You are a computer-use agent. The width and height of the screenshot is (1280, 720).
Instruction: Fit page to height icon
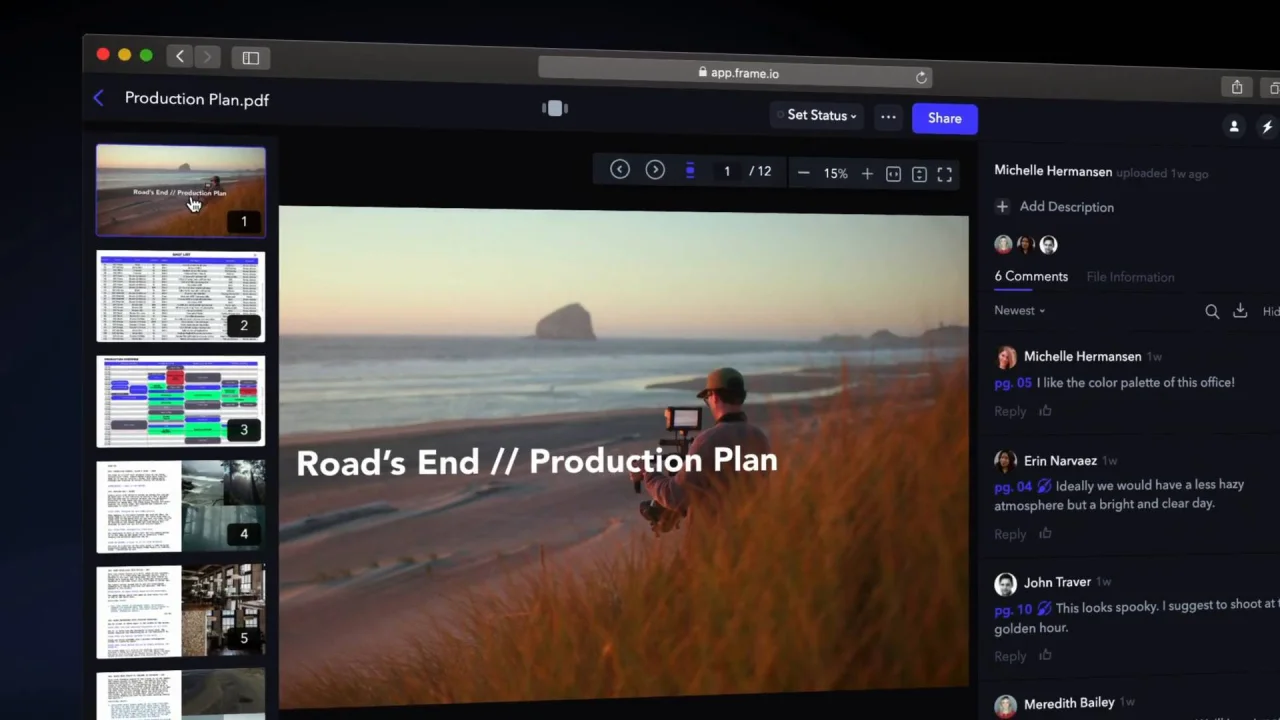tap(919, 175)
